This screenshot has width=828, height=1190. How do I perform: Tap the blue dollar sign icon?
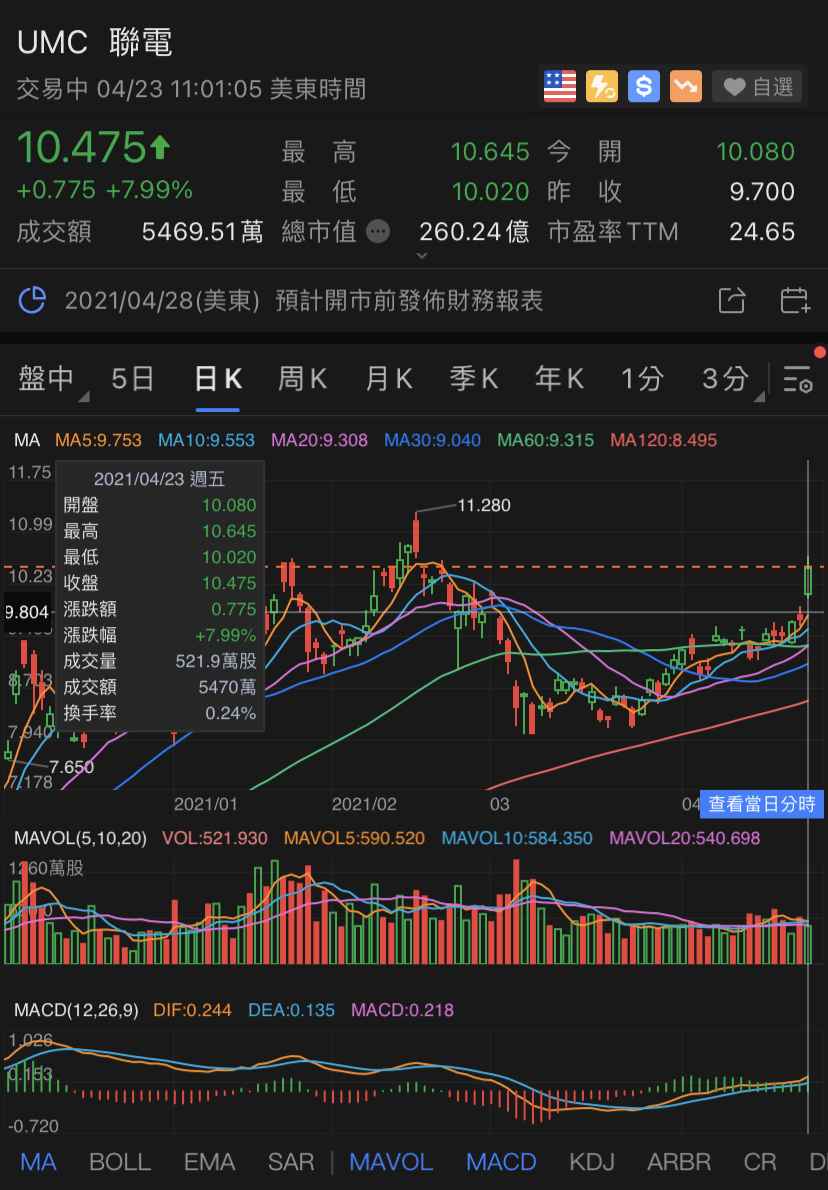click(644, 87)
